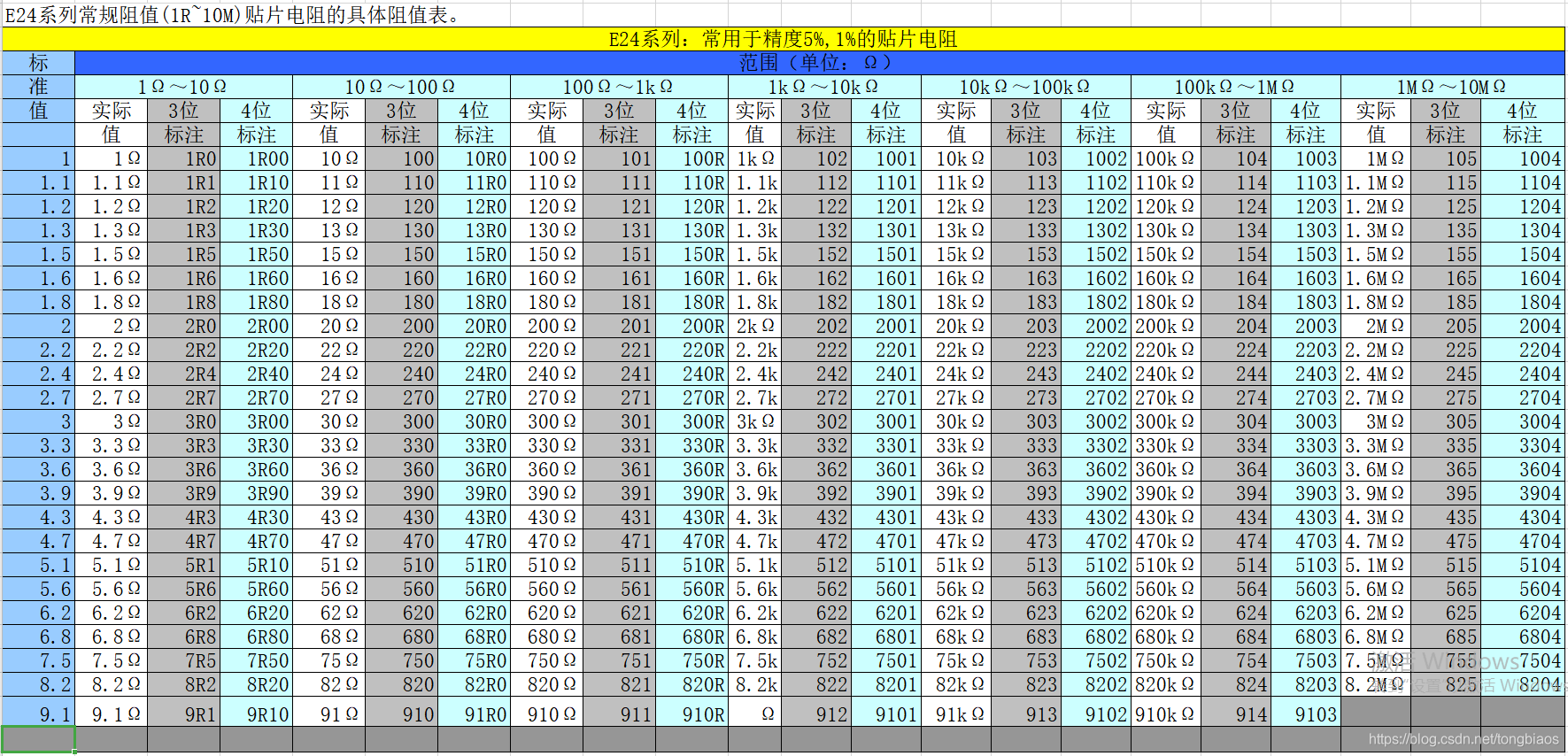The height and width of the screenshot is (756, 1568).
Task: Click the cell with value "680kΩ"
Action: 1166,636
